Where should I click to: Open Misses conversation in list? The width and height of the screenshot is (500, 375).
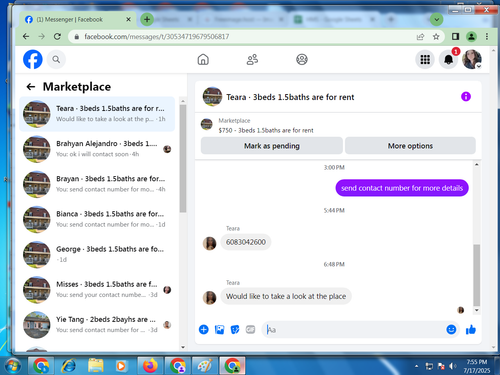coord(97,289)
